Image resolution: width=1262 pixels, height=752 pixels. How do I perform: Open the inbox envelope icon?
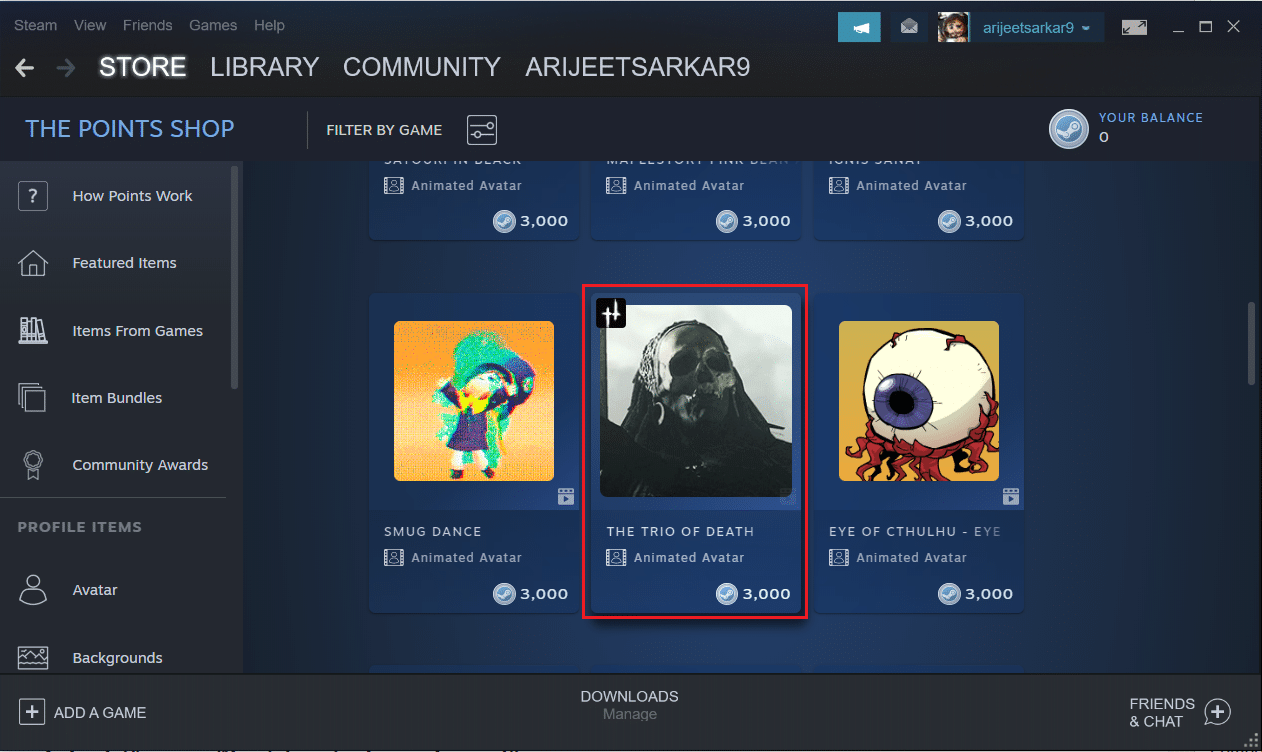[x=908, y=27]
